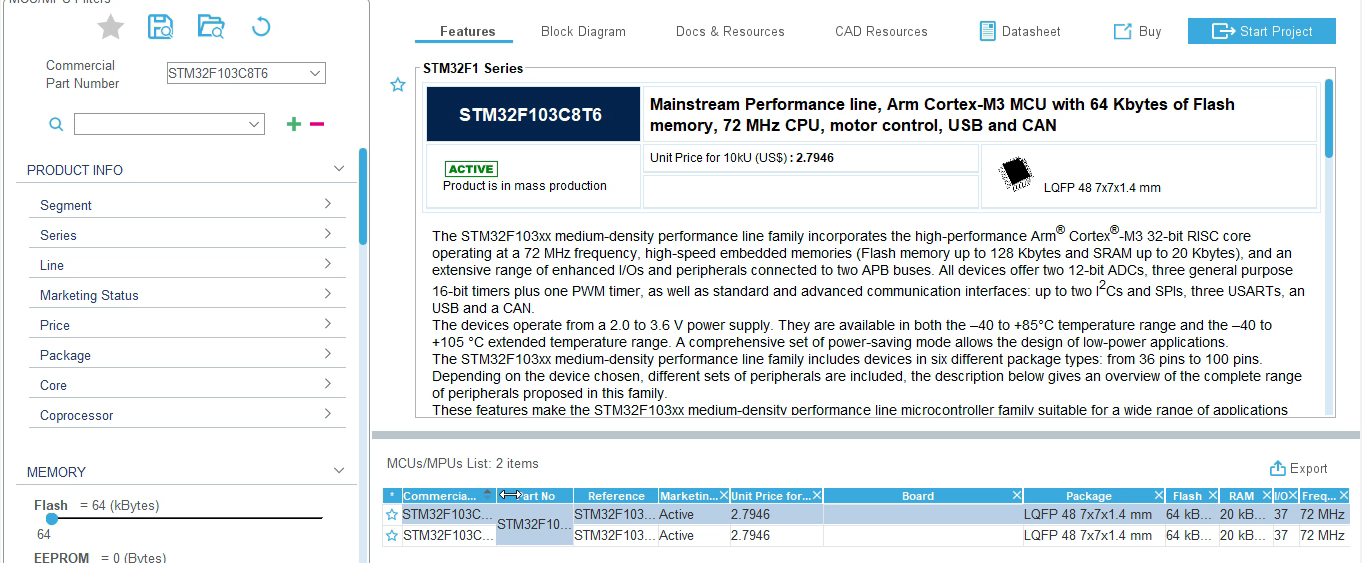Sort the list by the Package column header
1362x563 pixels.
coord(1088,496)
